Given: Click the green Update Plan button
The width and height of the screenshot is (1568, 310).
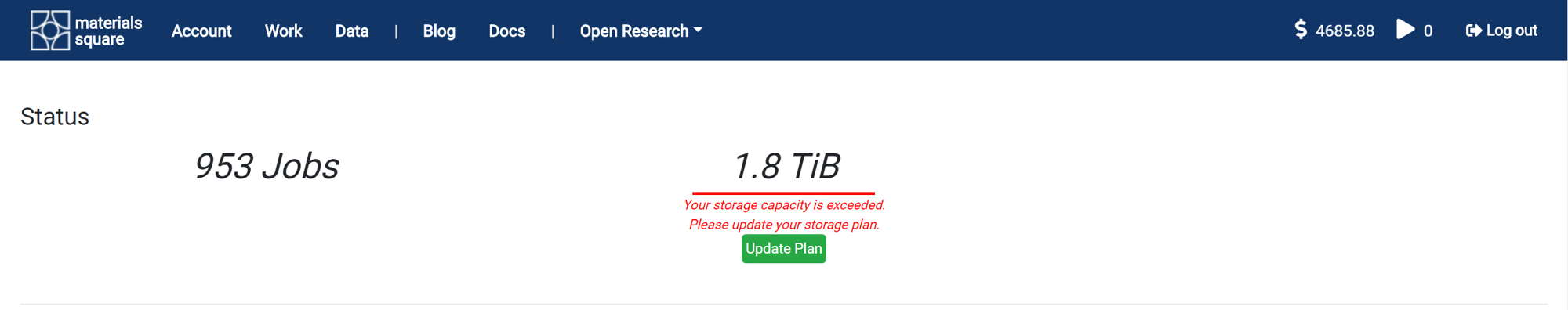Looking at the screenshot, I should pos(784,249).
